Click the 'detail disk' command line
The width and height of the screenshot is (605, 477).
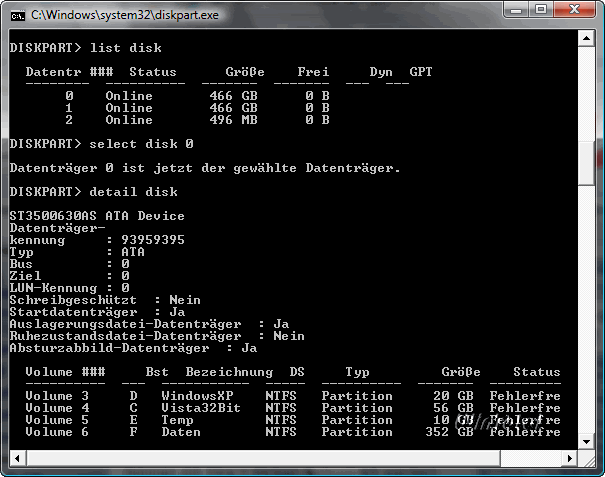click(94, 192)
